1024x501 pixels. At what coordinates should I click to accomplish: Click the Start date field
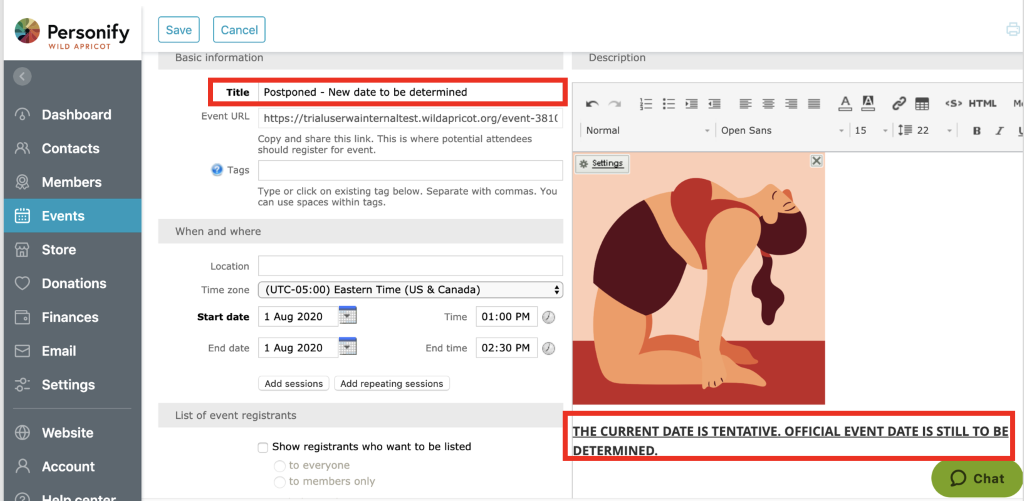298,317
